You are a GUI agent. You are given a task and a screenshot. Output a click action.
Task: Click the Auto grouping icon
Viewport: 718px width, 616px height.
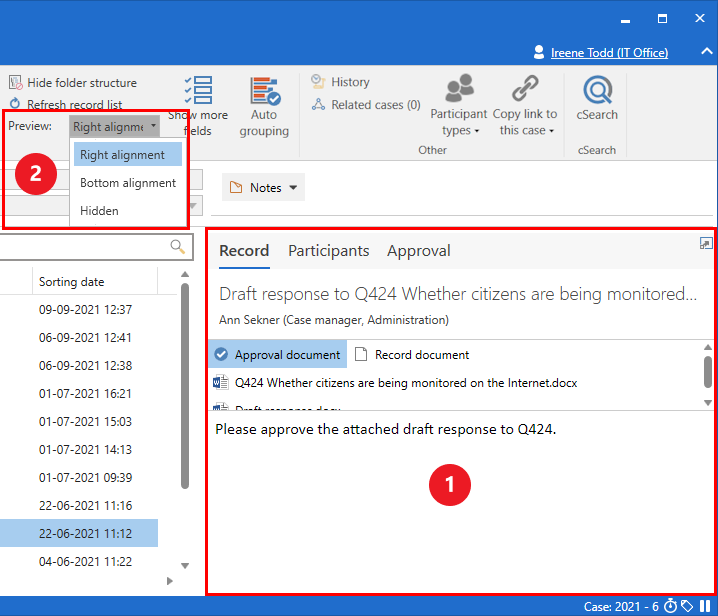pyautogui.click(x=265, y=90)
